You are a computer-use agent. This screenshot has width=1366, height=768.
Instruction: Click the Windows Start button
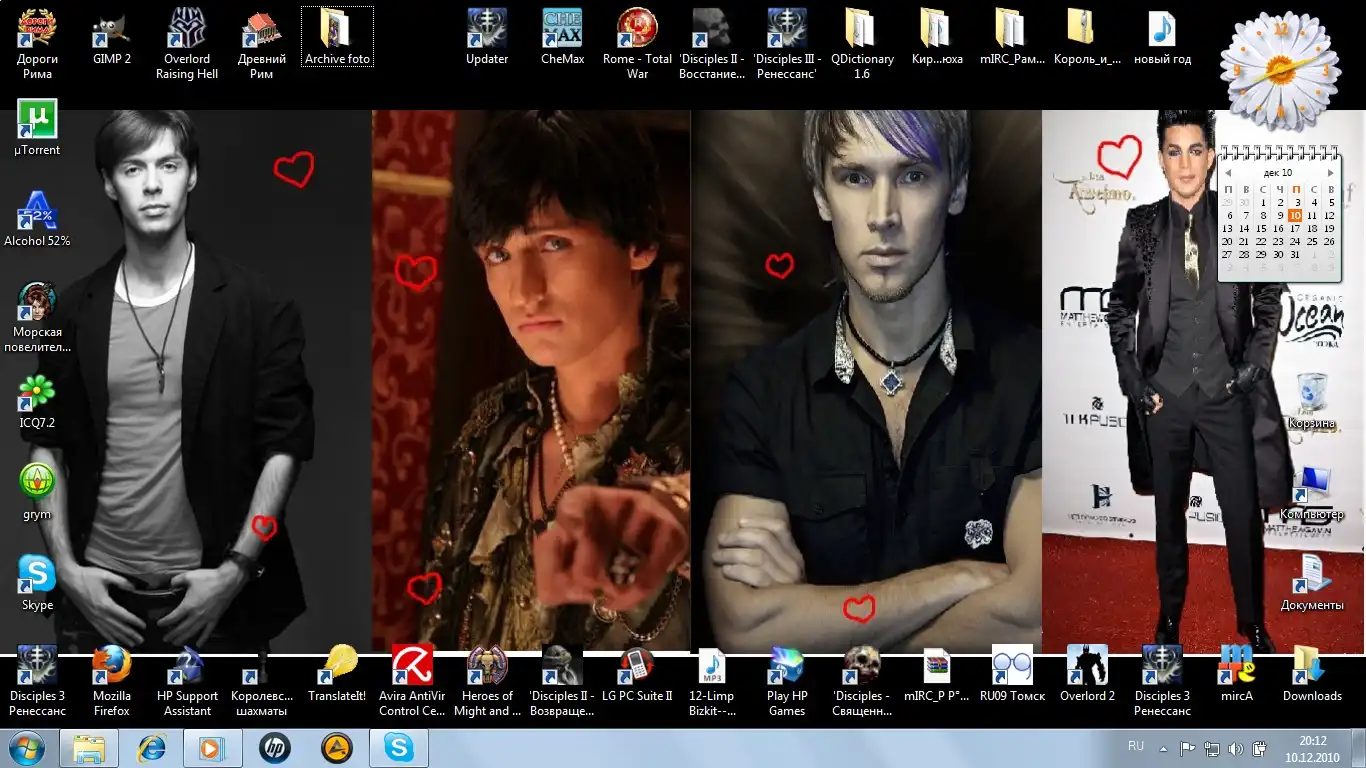click(27, 748)
